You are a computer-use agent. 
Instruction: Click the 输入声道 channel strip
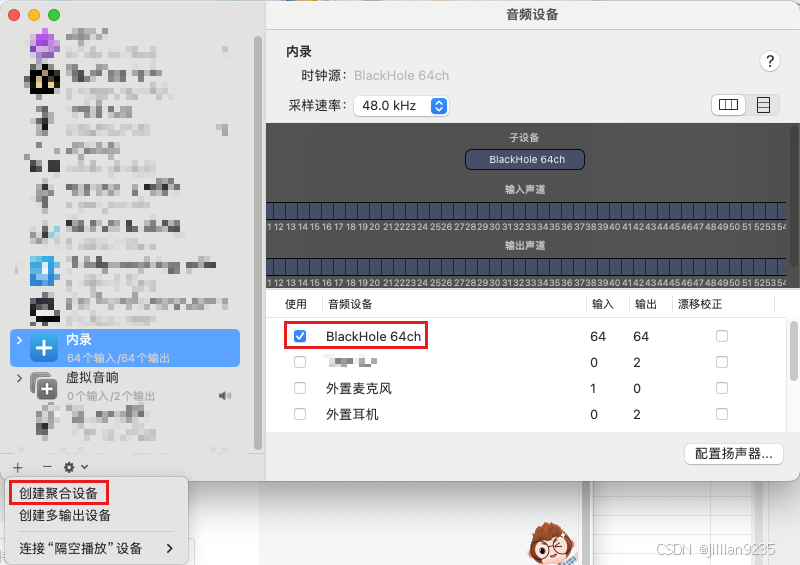[x=526, y=211]
